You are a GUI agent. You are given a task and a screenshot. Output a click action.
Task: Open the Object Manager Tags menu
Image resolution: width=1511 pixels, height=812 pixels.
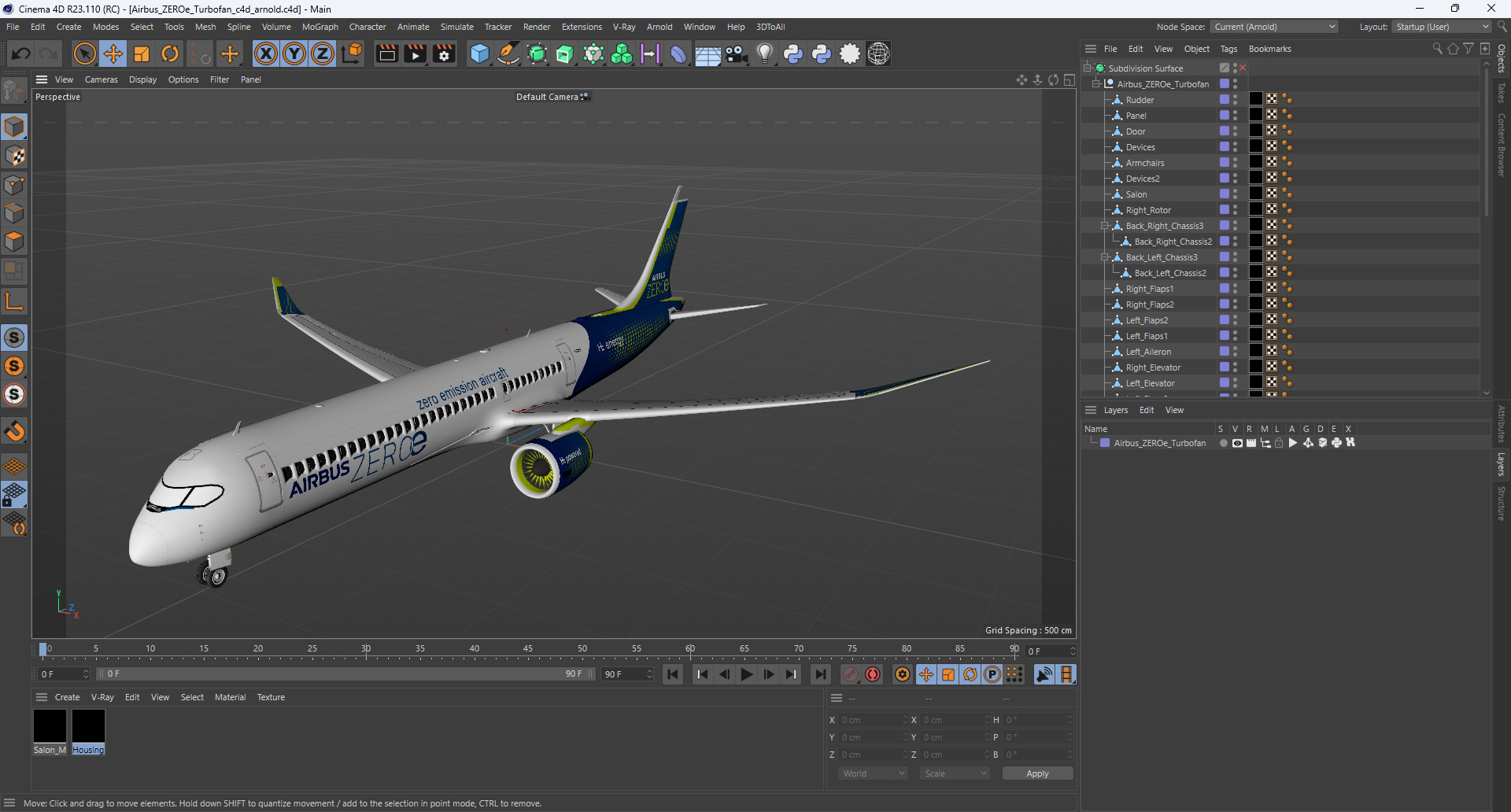pos(1228,49)
